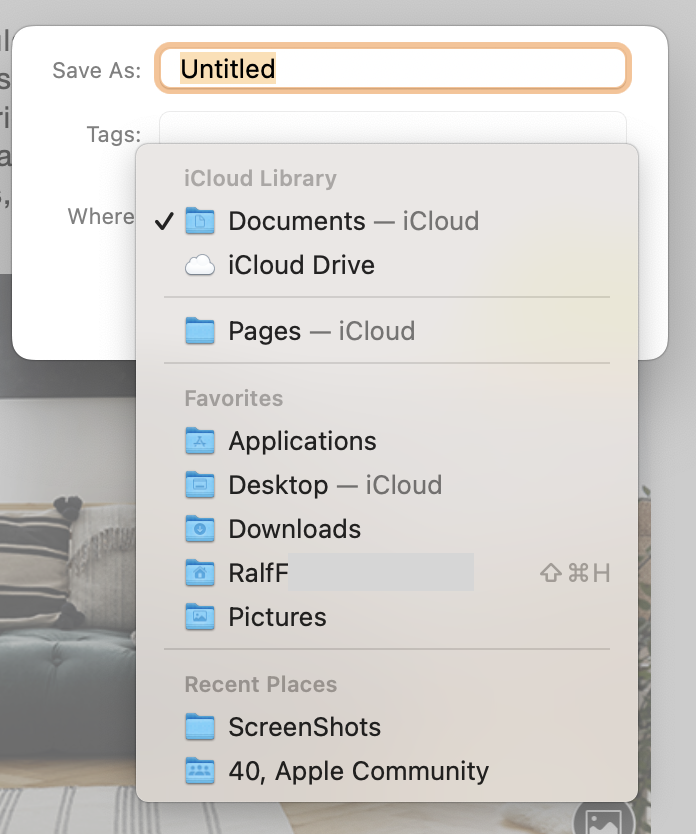Click the home folder icon
Screen dimensions: 696x834
click(x=200, y=573)
